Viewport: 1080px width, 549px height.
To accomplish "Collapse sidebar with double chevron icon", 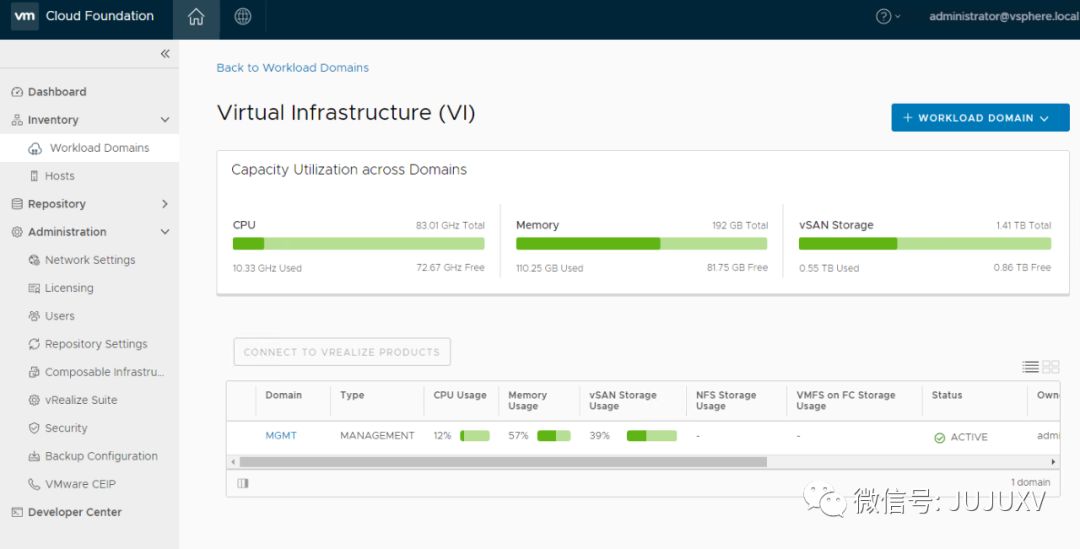I will point(165,54).
